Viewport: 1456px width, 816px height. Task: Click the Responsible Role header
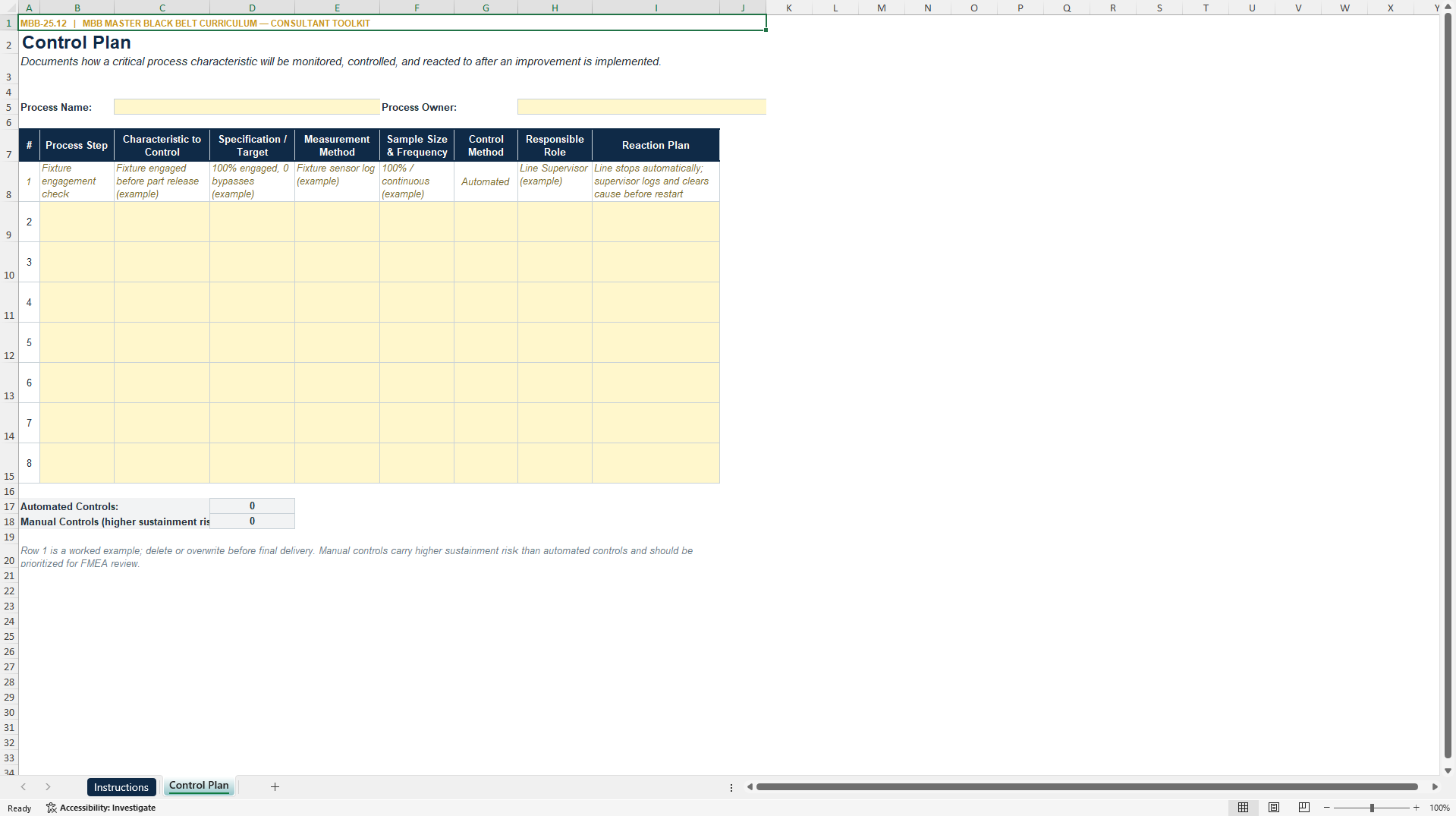pyautogui.click(x=555, y=145)
